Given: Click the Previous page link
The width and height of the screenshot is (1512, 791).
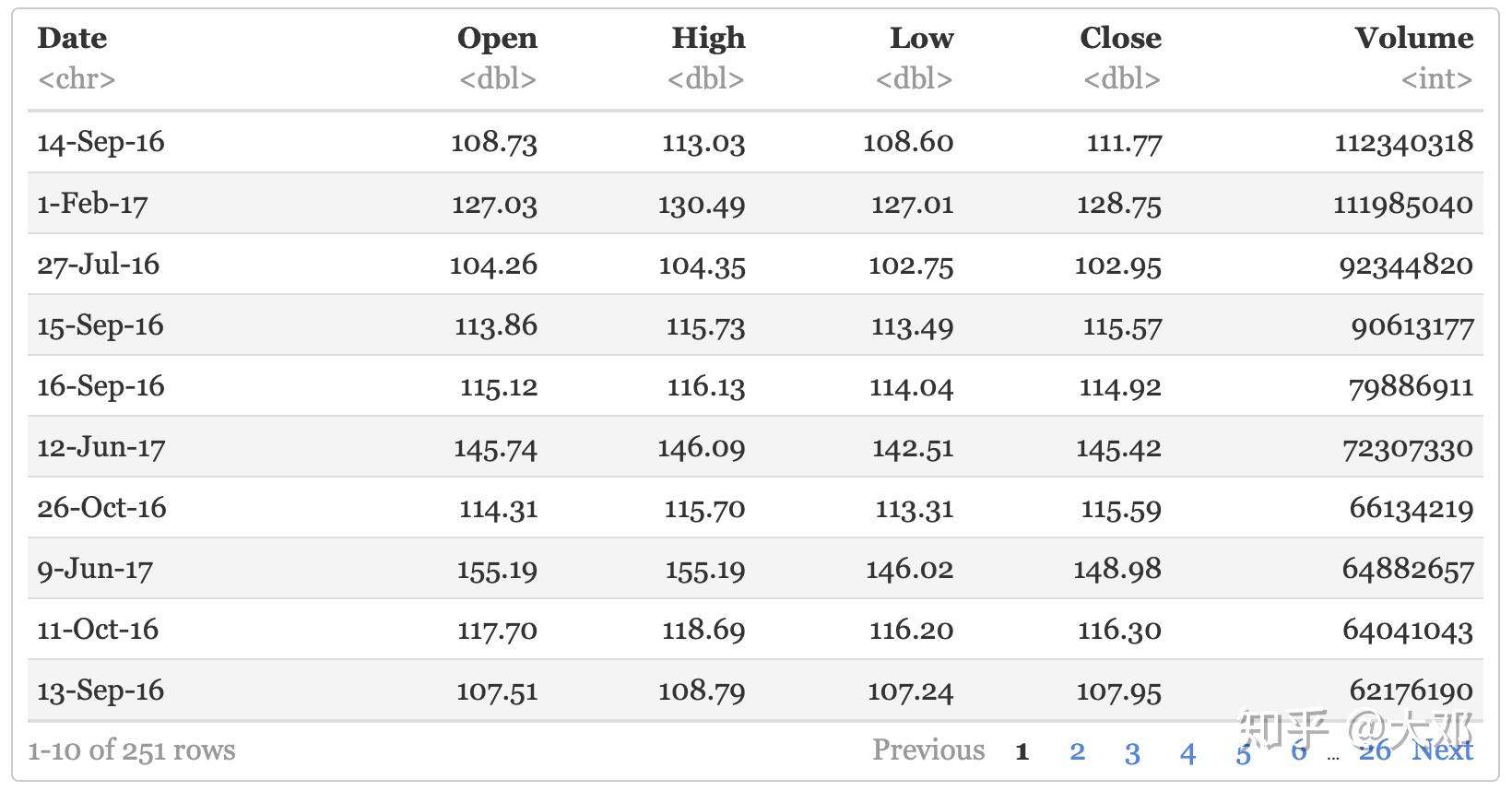Looking at the screenshot, I should coord(928,750).
